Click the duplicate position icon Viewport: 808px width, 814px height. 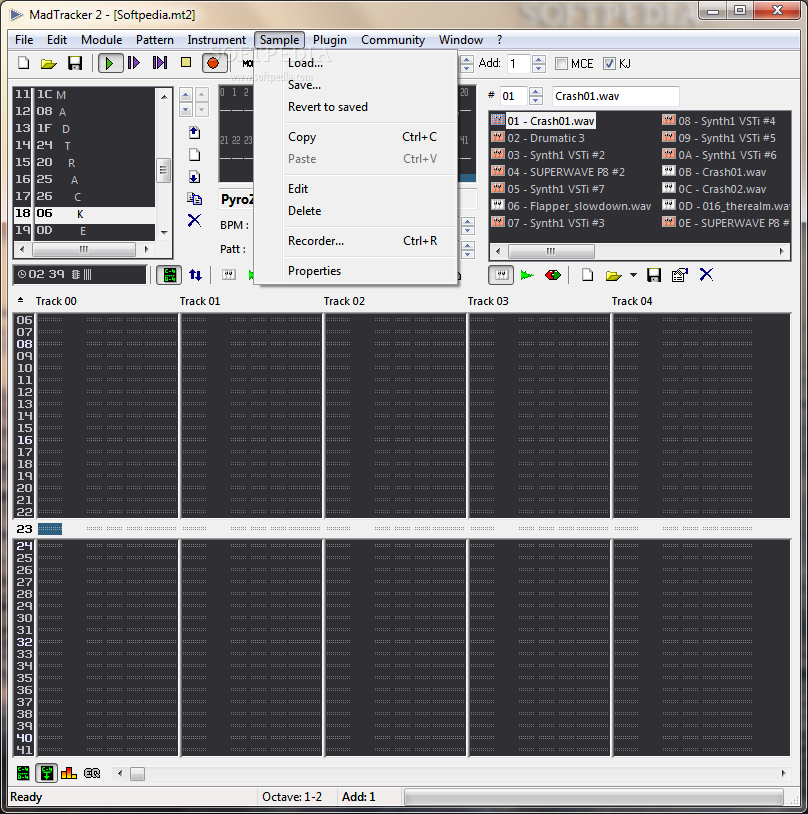194,199
